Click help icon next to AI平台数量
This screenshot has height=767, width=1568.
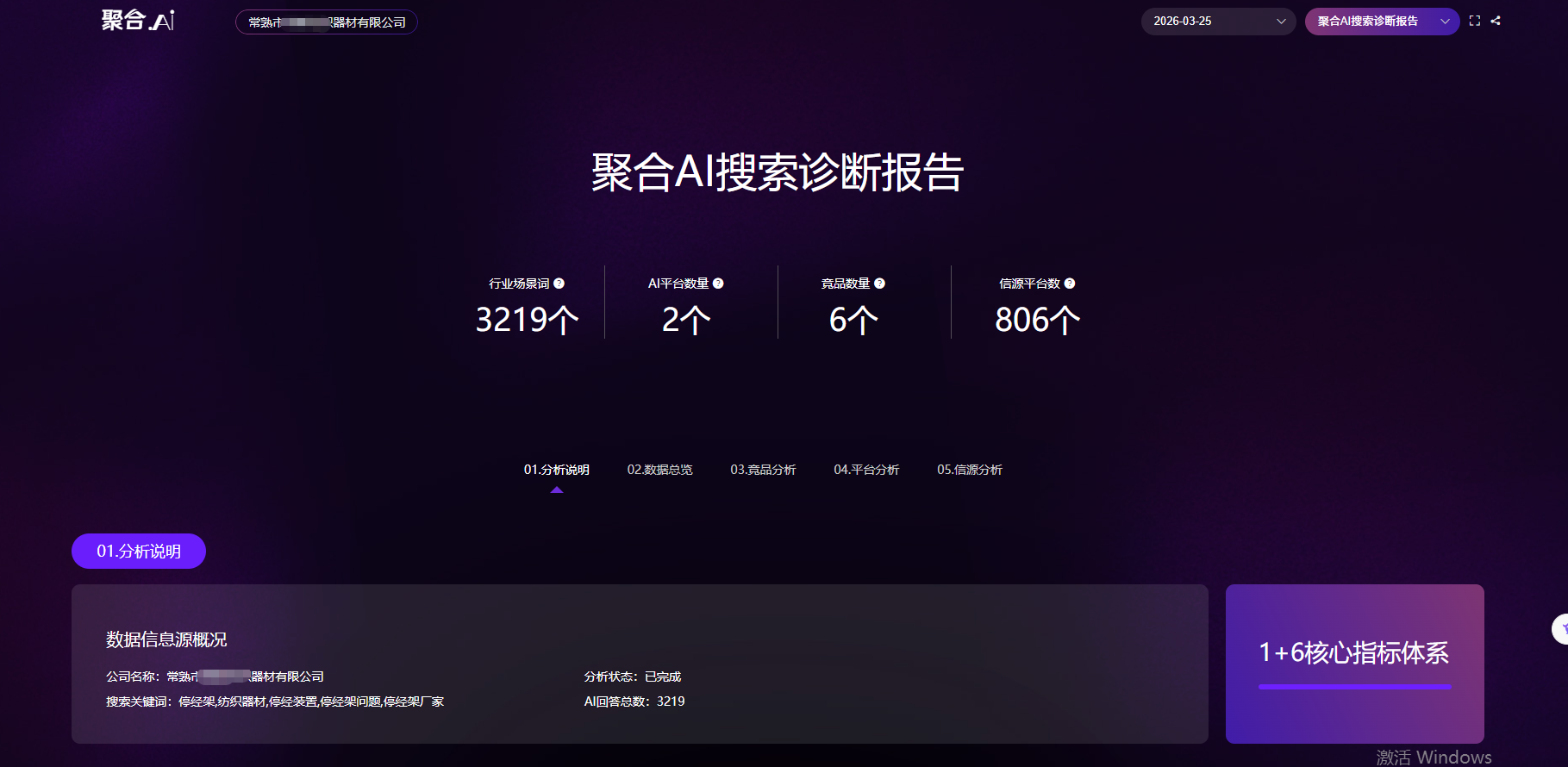click(x=718, y=284)
